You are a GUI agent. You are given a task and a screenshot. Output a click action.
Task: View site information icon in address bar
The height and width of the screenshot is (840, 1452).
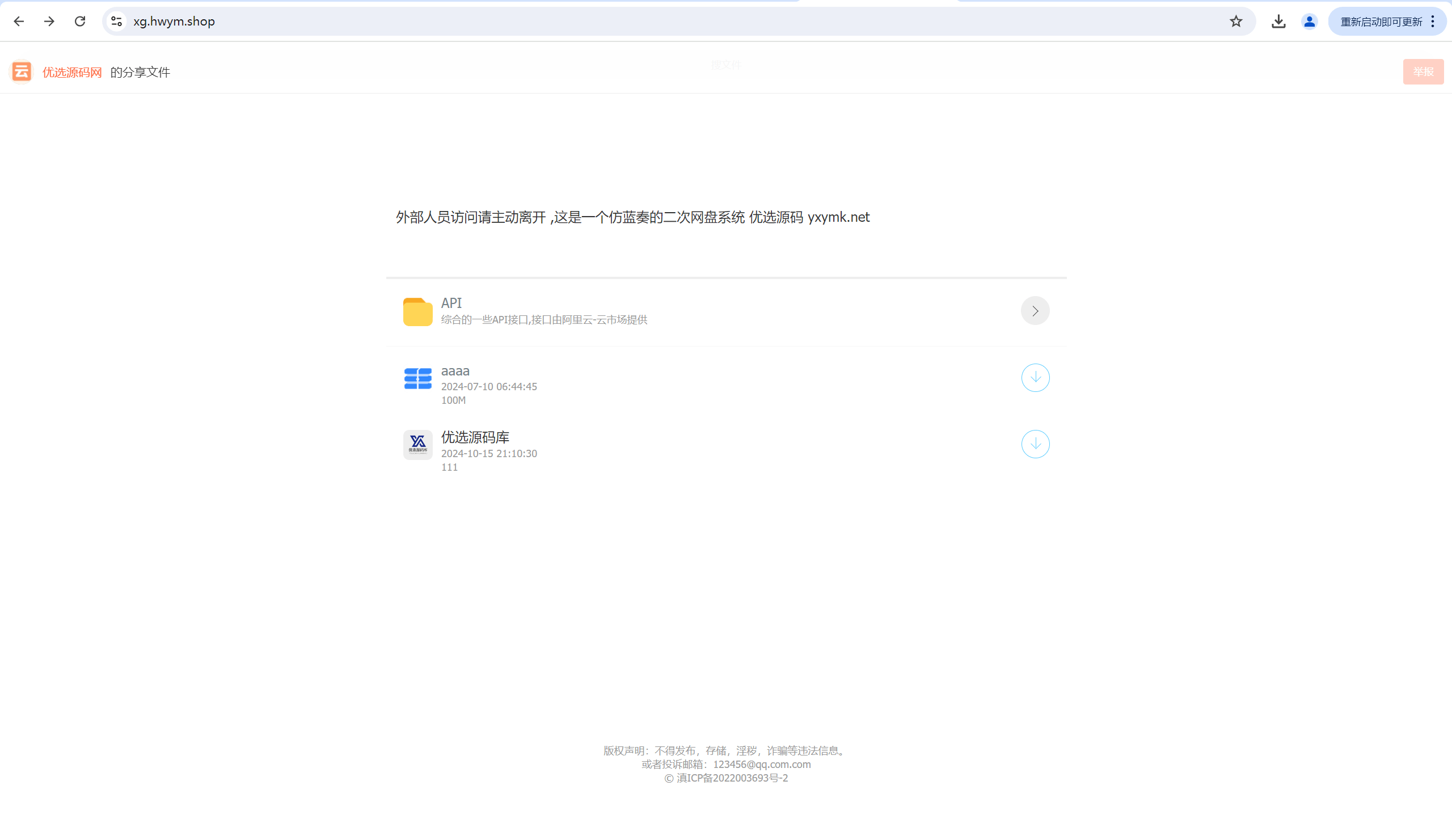(x=117, y=22)
